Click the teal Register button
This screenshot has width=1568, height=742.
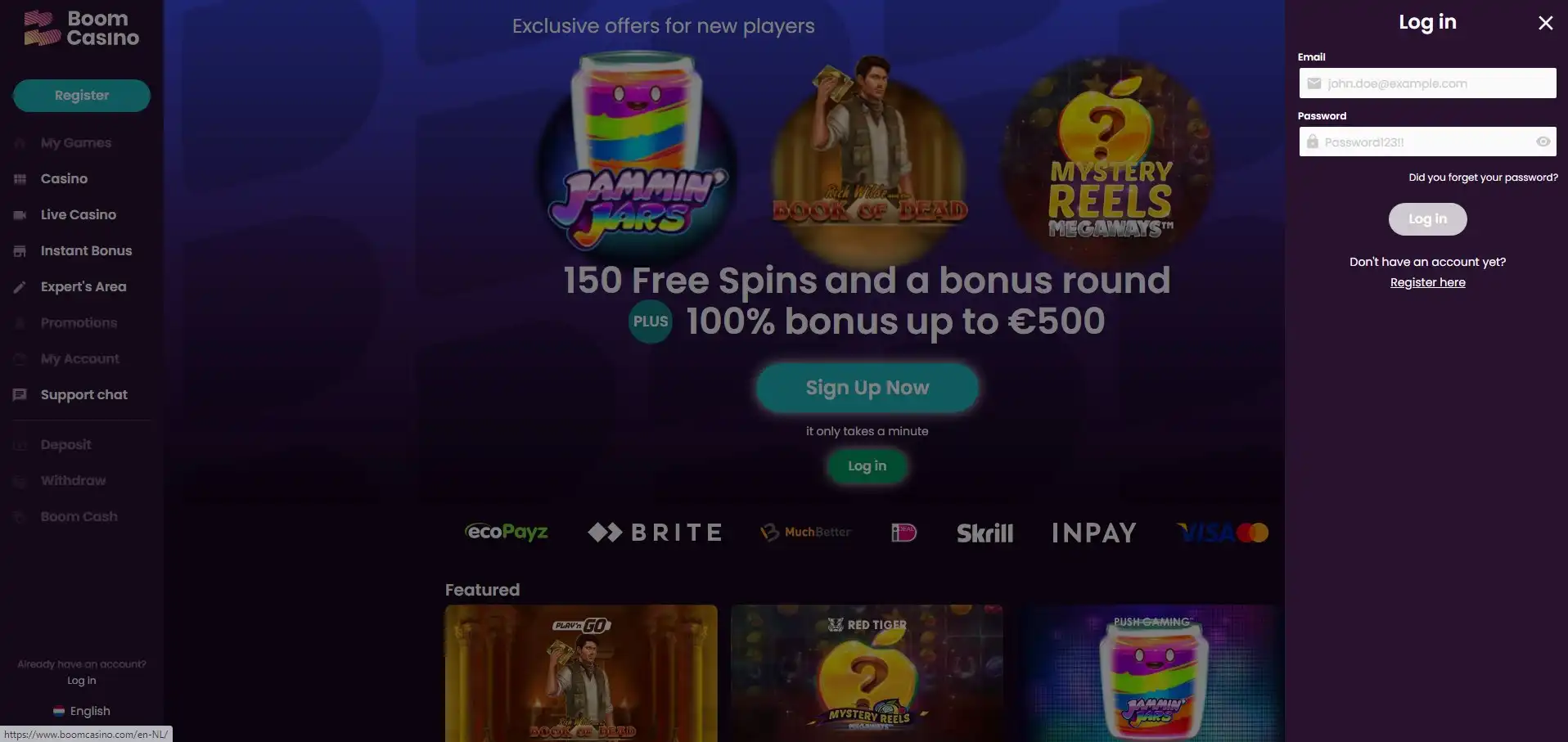[82, 95]
